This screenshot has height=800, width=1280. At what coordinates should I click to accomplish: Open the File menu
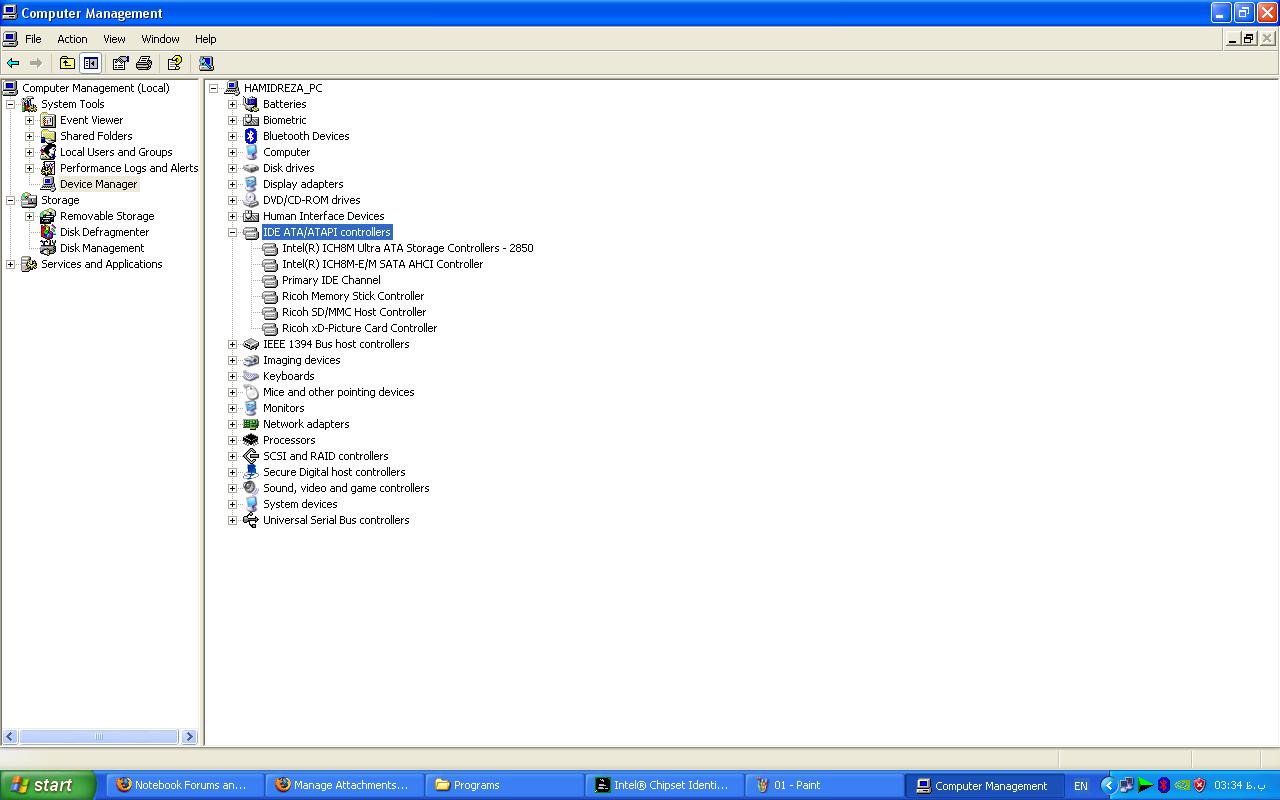coord(33,39)
